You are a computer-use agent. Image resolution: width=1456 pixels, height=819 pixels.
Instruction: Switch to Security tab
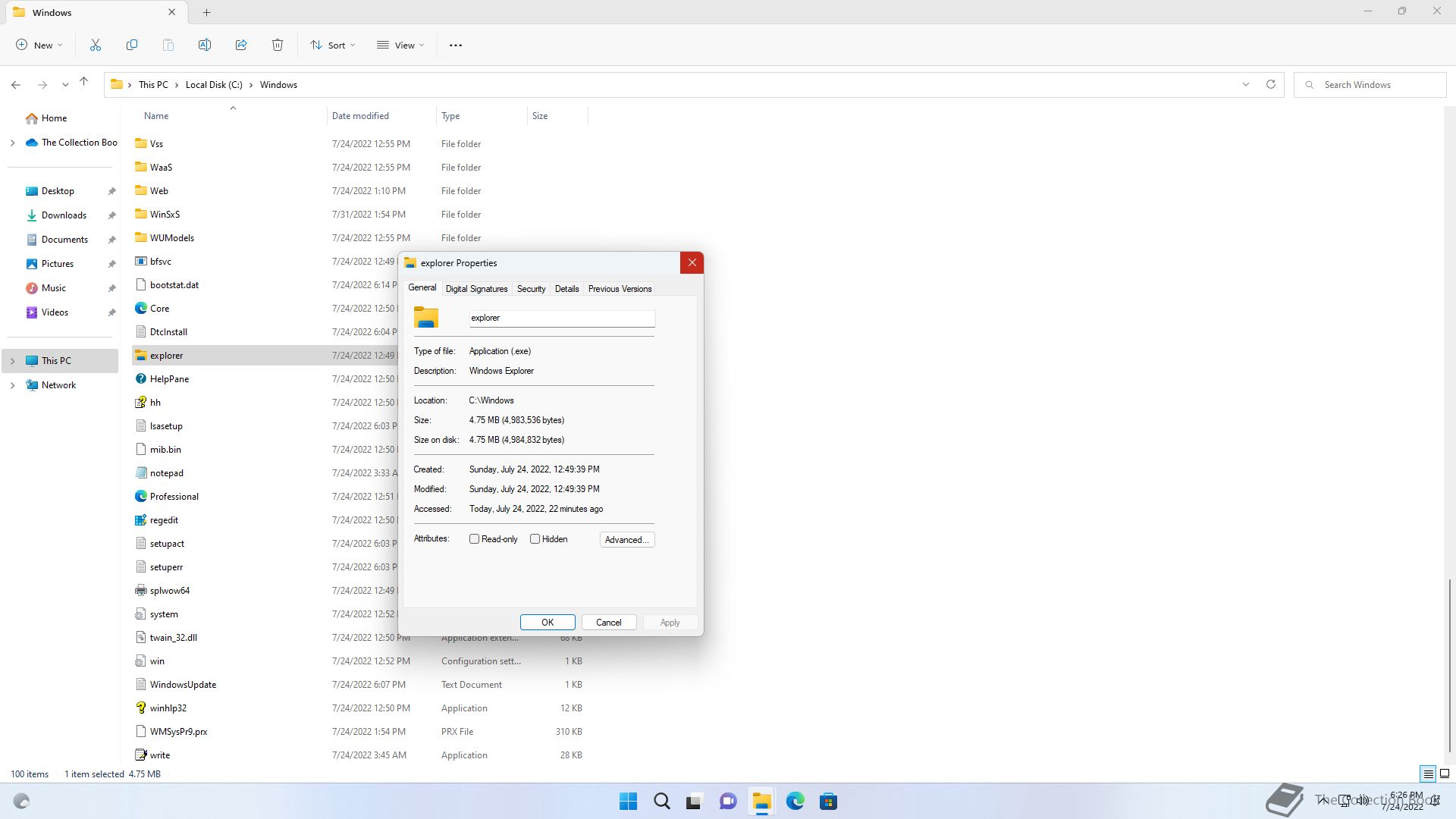531,289
